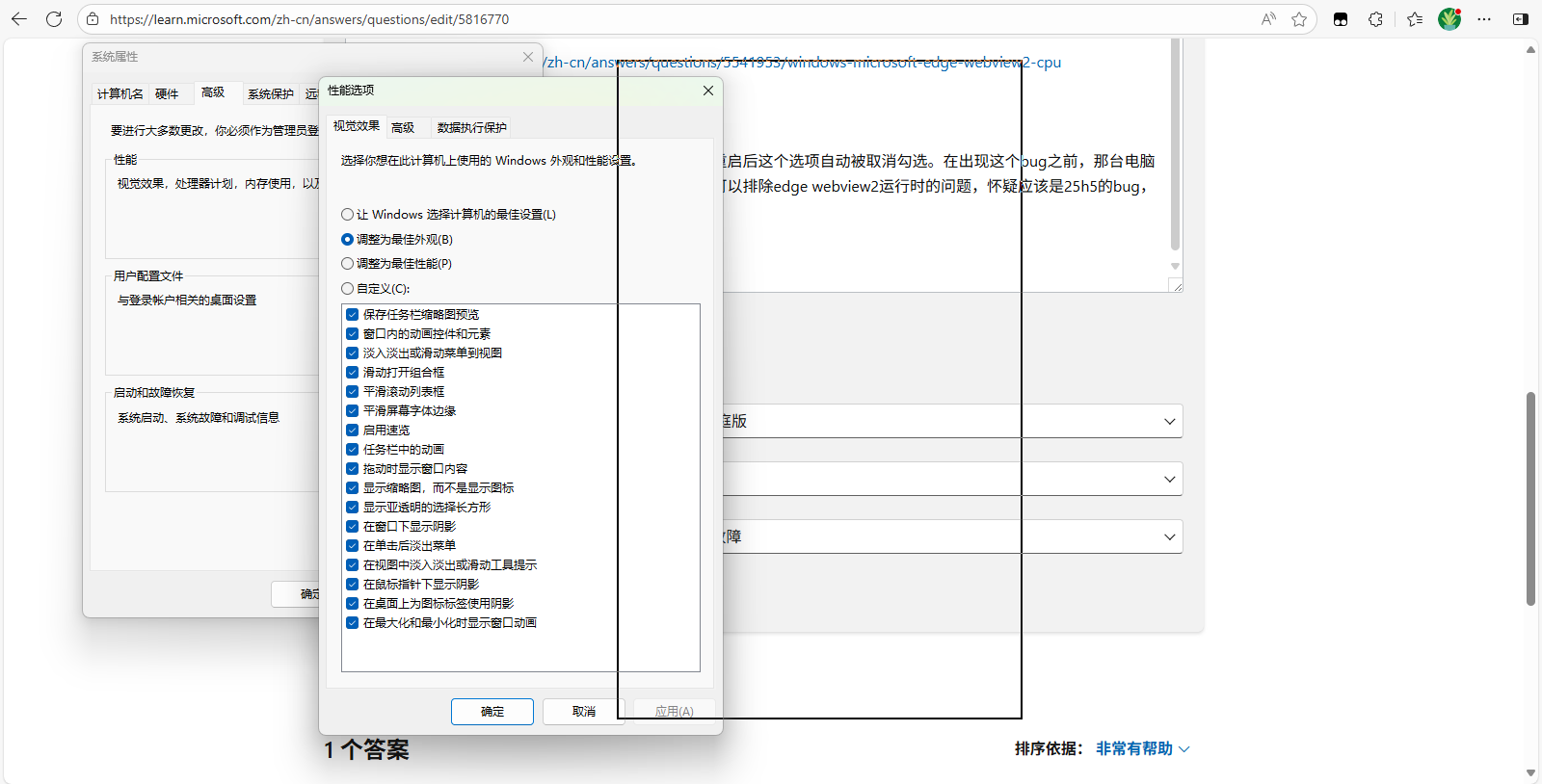Click the page vertical scrollbar thumb
The height and width of the screenshot is (784, 1542).
pos(1530,499)
